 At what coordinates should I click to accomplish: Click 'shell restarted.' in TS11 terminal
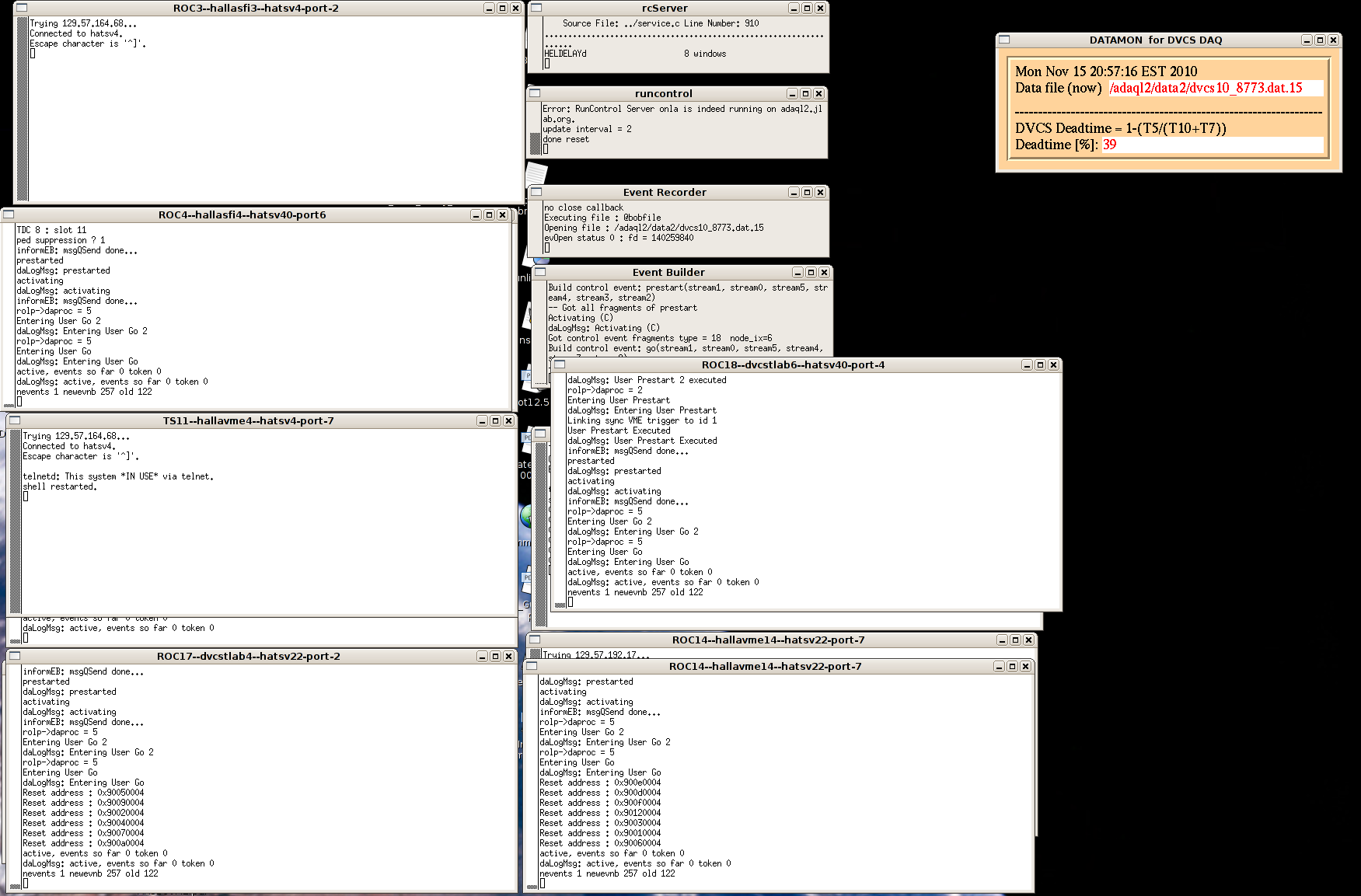60,486
